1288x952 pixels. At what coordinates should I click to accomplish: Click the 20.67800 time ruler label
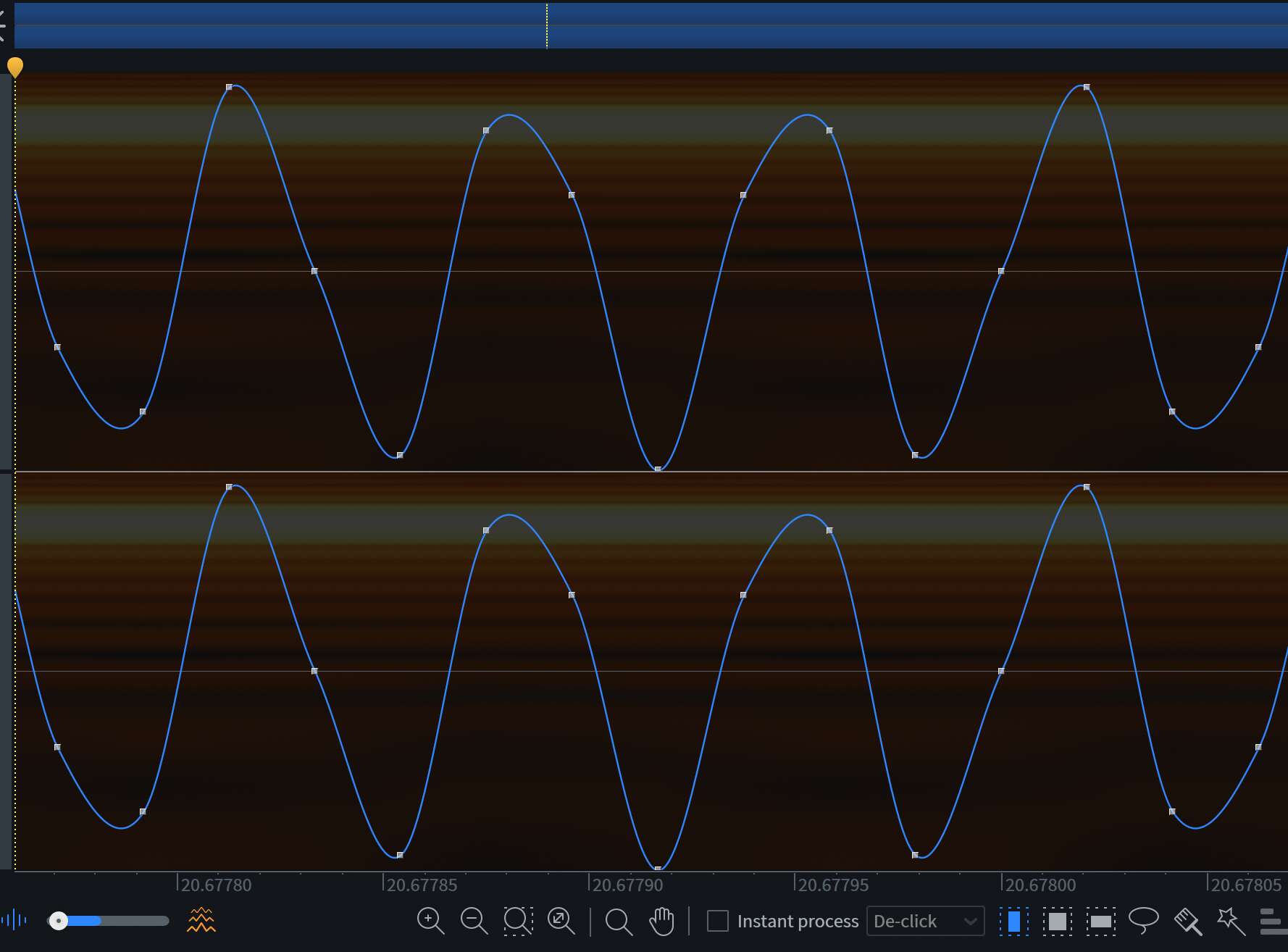[x=1040, y=885]
